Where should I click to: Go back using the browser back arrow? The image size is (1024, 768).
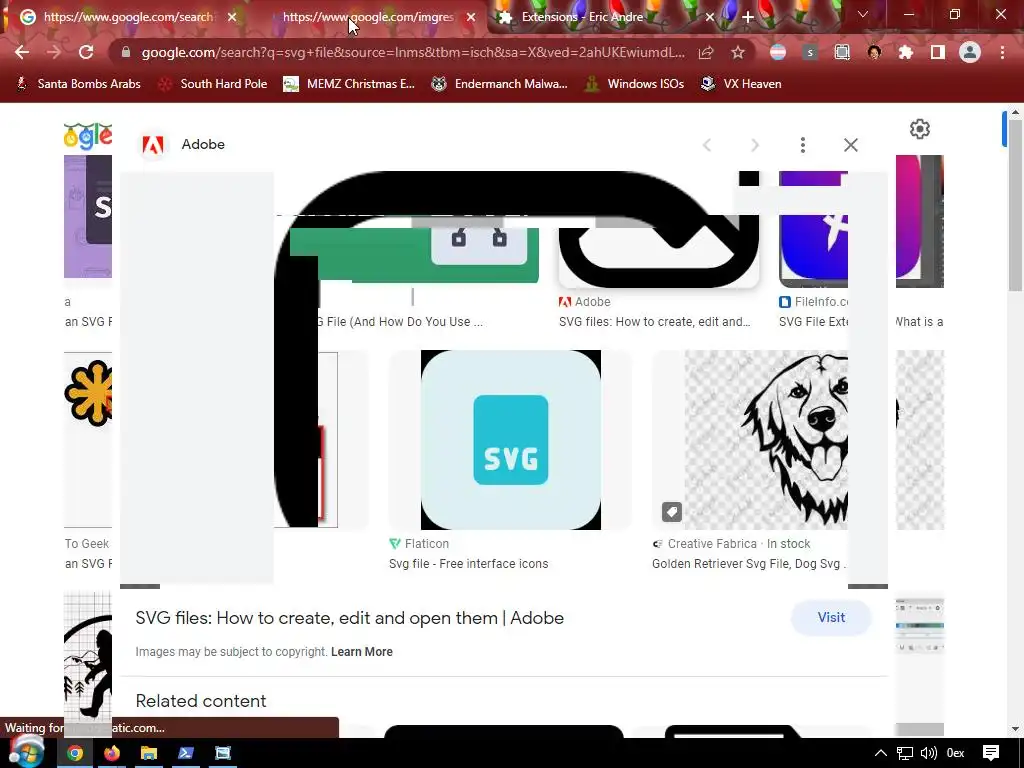point(22,52)
